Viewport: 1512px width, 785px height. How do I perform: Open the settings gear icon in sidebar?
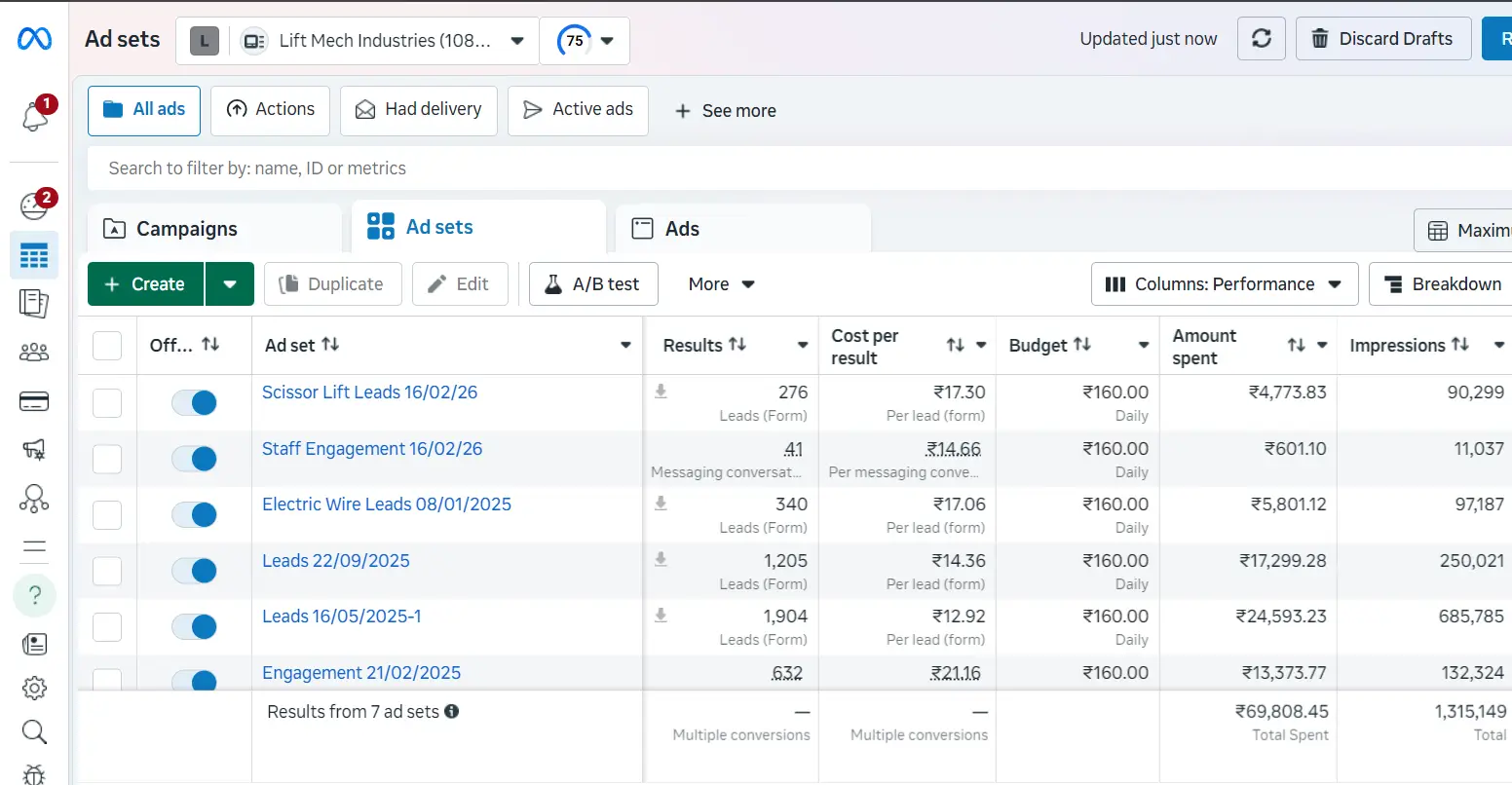[34, 688]
